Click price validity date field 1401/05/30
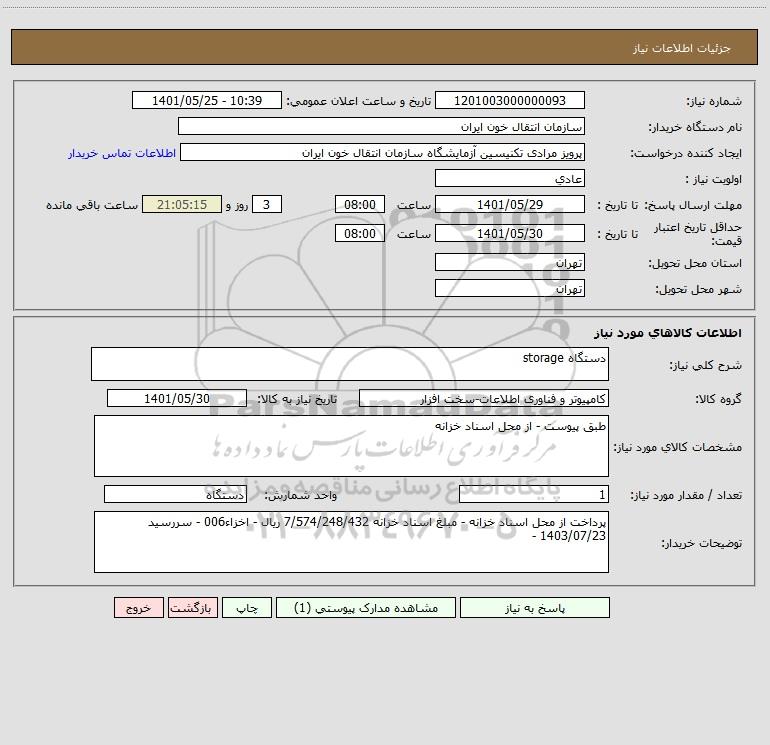Viewport: 770px width, 745px height. pyautogui.click(x=510, y=233)
